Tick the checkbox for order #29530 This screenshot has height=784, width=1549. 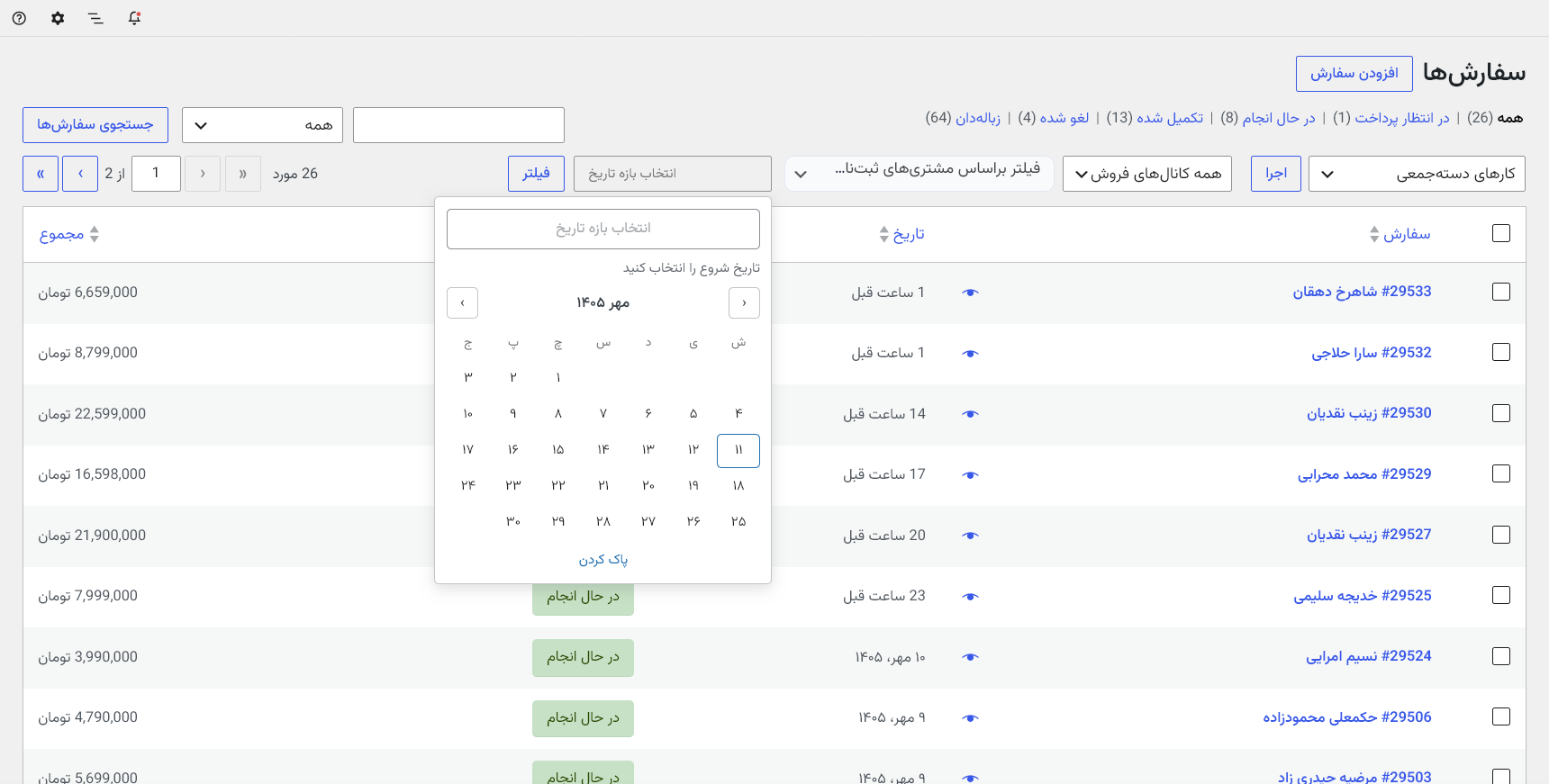click(1501, 413)
